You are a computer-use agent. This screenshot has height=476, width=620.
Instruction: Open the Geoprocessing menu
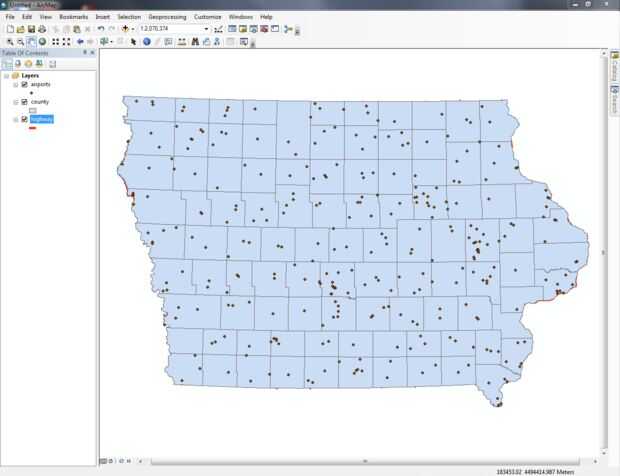(x=167, y=17)
